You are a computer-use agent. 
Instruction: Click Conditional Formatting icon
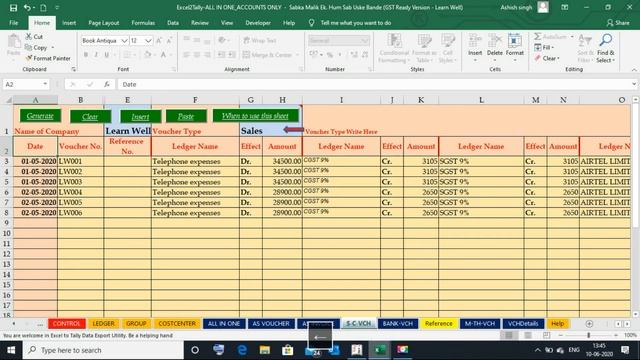pos(394,41)
